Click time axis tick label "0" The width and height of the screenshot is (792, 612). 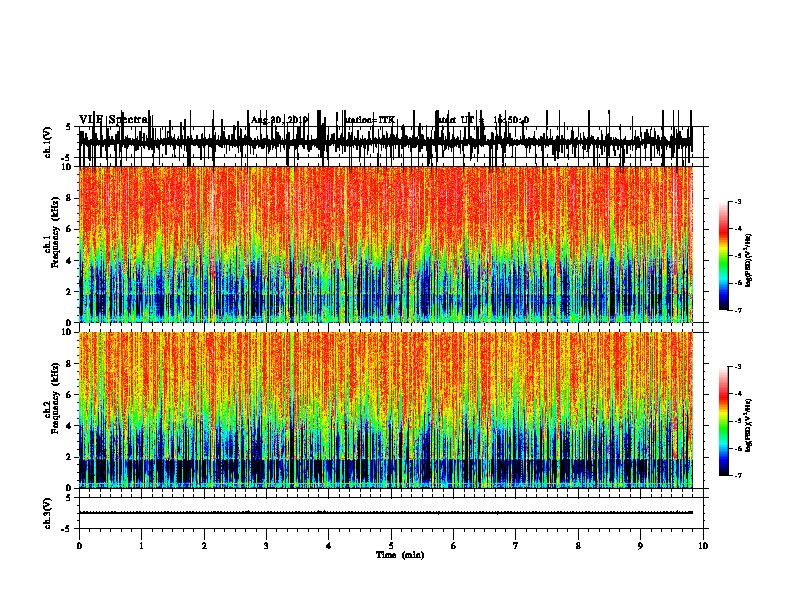79,546
